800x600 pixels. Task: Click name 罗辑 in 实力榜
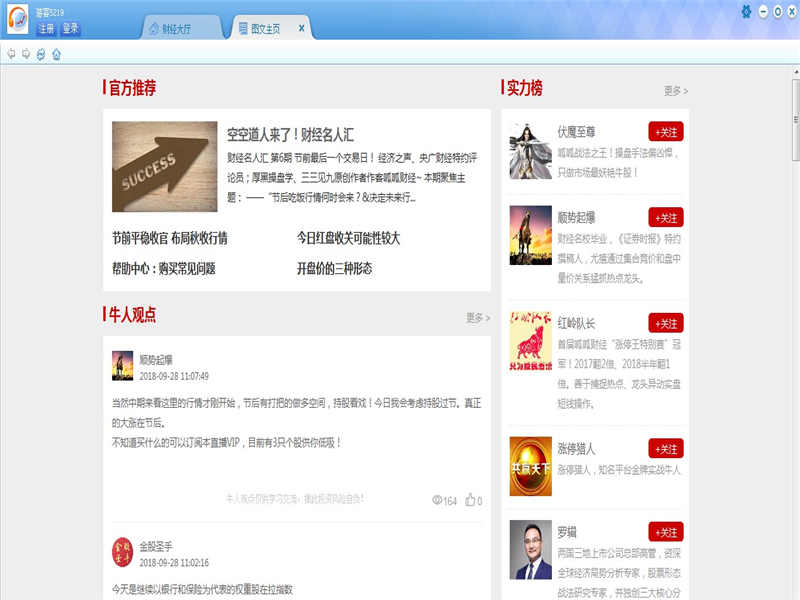coord(567,532)
